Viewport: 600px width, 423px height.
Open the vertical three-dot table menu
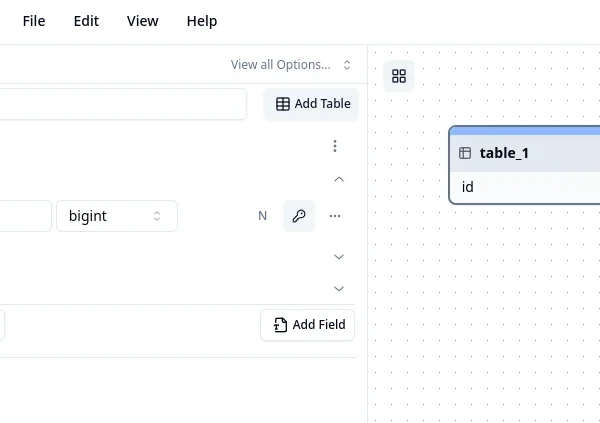click(335, 146)
